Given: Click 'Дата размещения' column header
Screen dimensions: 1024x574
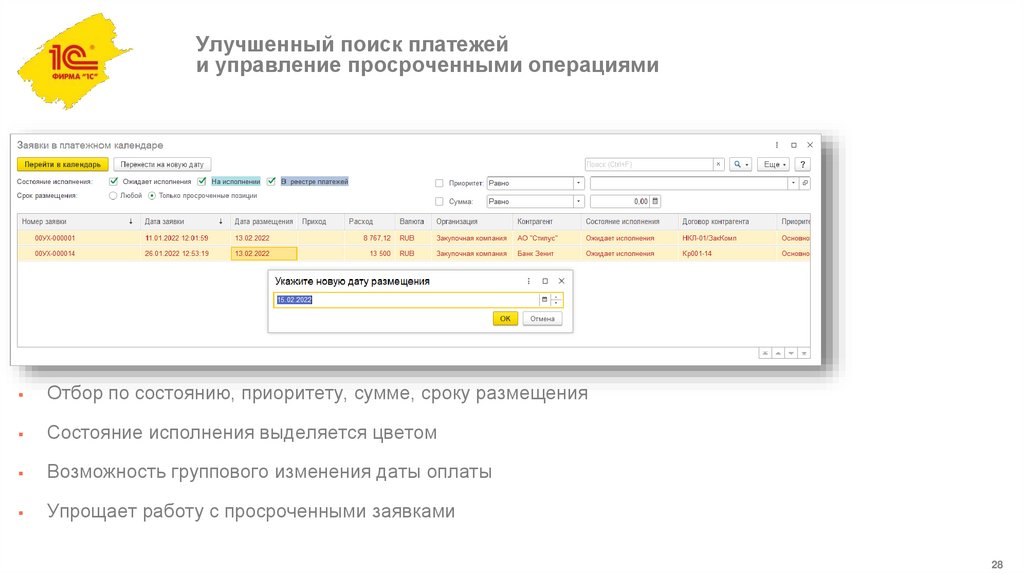Looking at the screenshot, I should [x=264, y=222].
